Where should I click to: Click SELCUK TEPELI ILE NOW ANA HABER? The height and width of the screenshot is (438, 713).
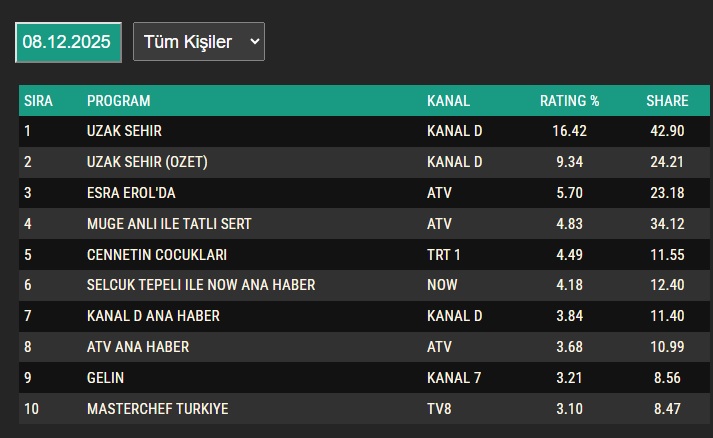click(x=201, y=285)
